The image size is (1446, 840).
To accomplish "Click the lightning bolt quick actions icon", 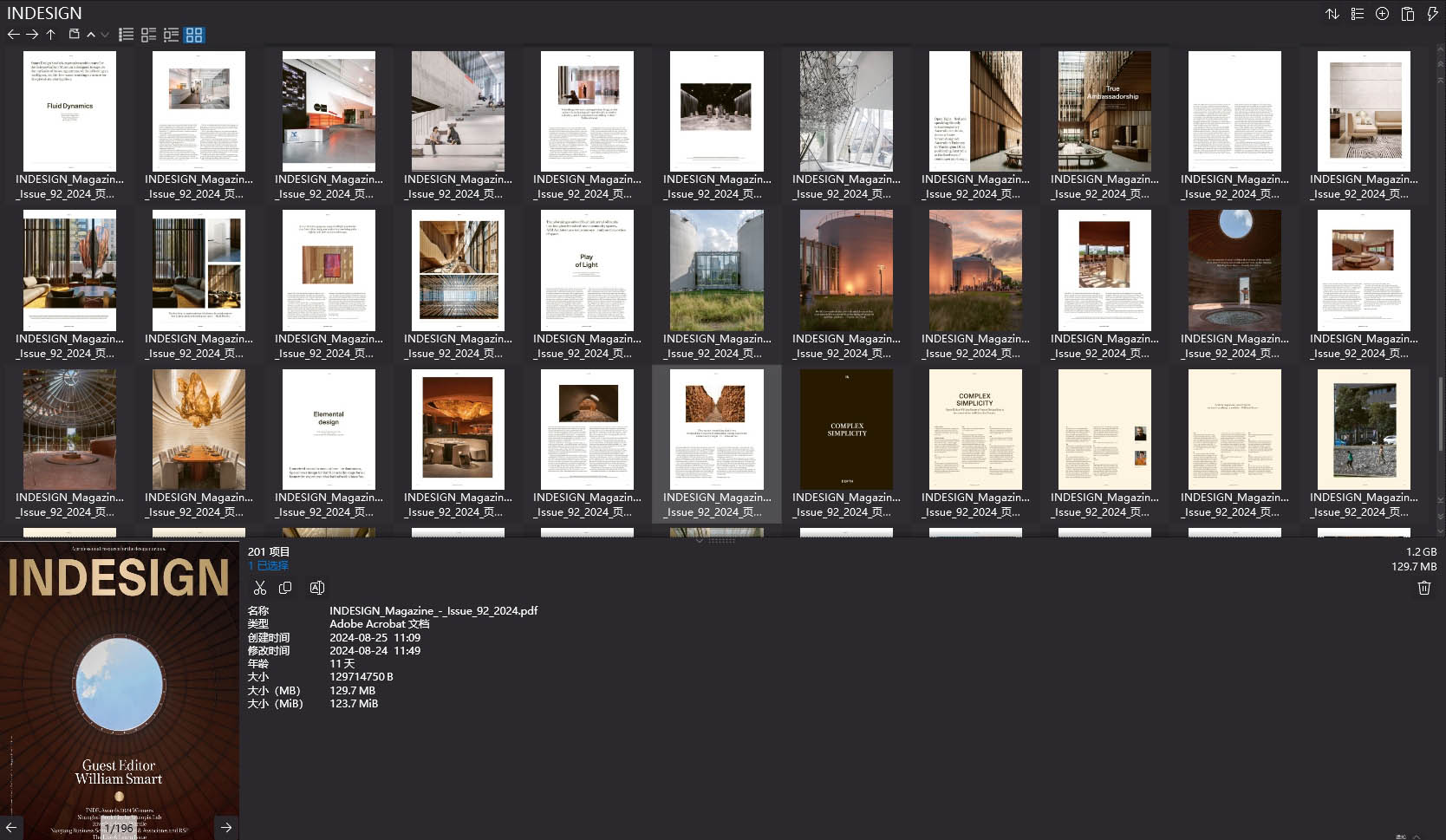I will tap(1432, 14).
